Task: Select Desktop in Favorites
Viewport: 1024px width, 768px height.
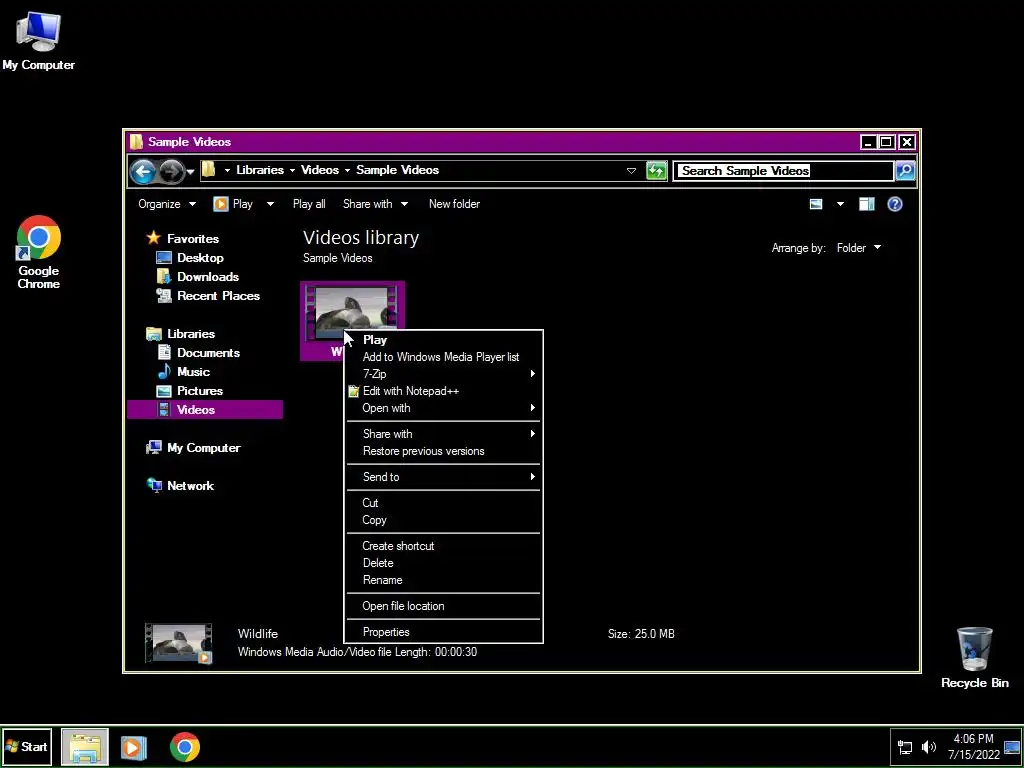Action: point(190,258)
